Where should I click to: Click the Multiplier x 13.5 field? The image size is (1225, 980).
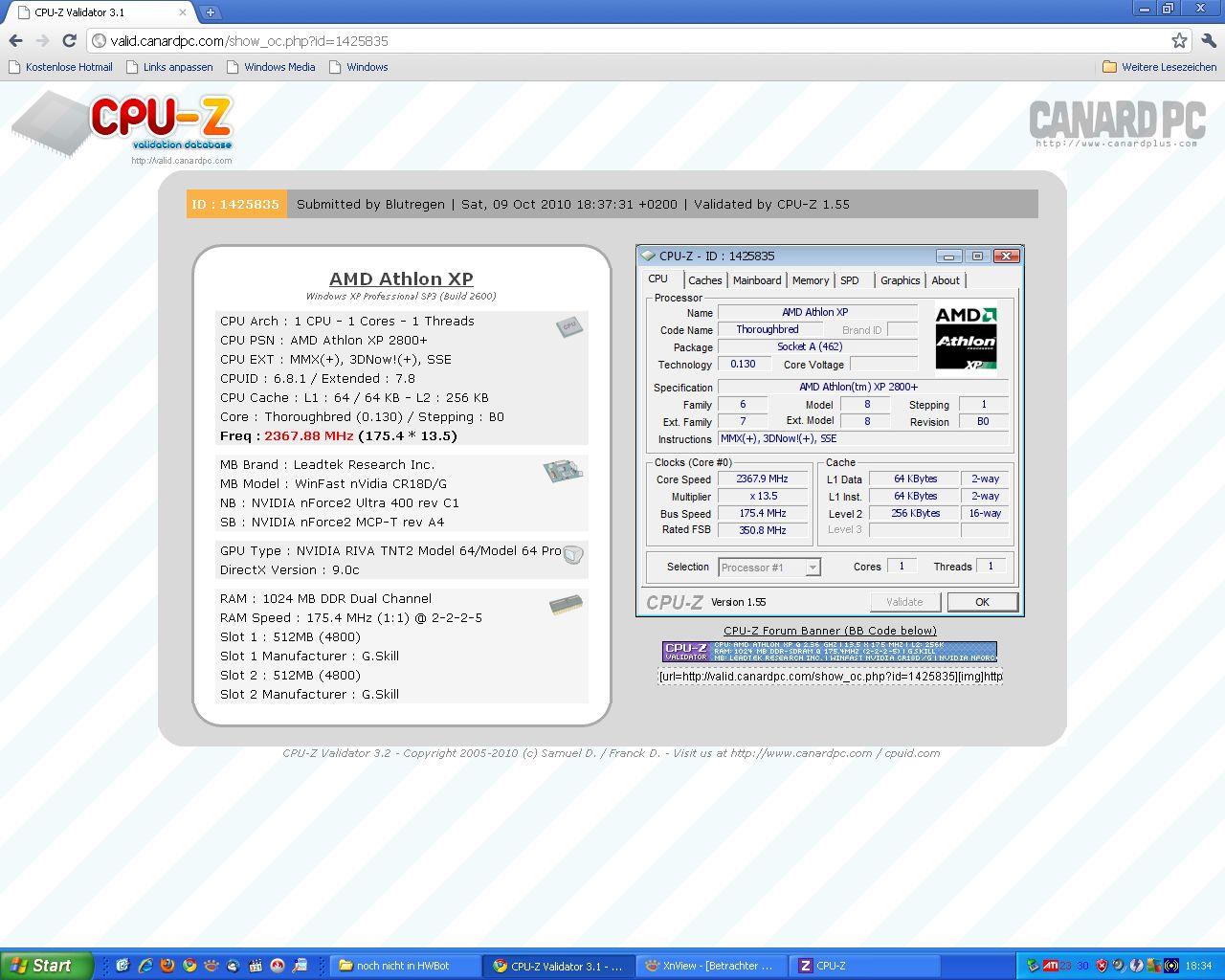click(763, 496)
